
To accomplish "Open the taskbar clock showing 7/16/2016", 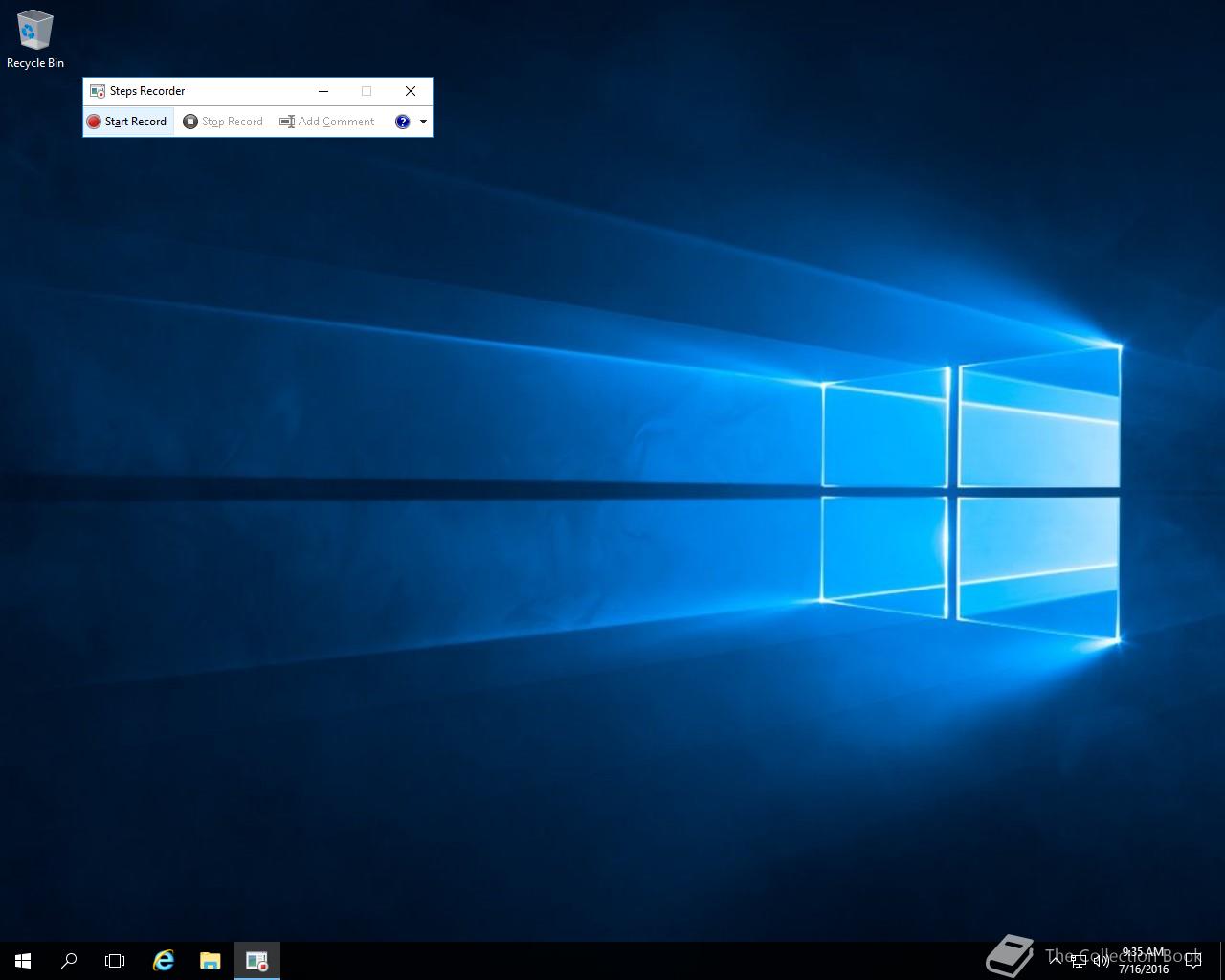I will pyautogui.click(x=1144, y=961).
